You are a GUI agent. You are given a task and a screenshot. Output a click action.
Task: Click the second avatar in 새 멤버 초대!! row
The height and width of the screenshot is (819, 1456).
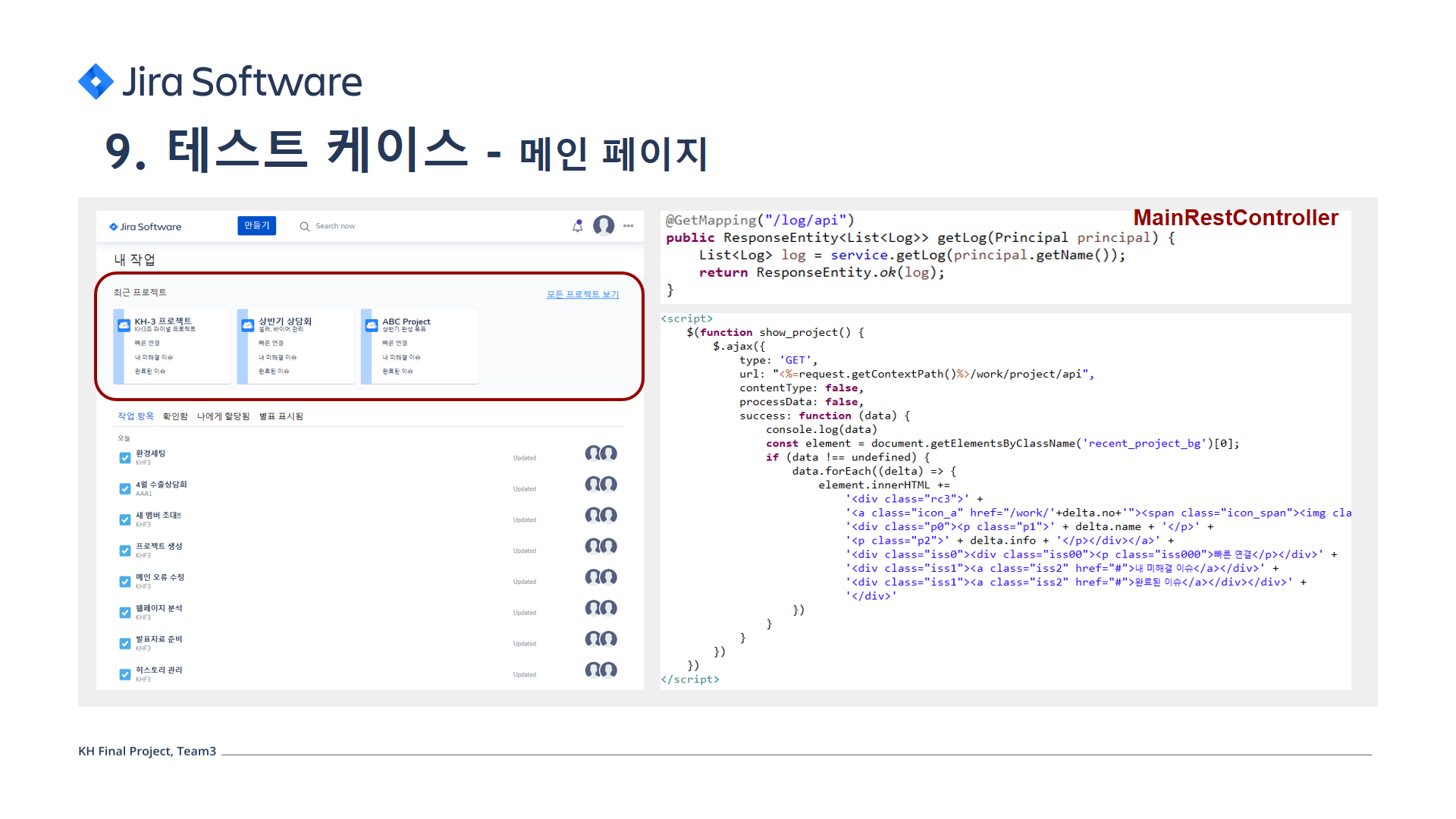tap(609, 516)
